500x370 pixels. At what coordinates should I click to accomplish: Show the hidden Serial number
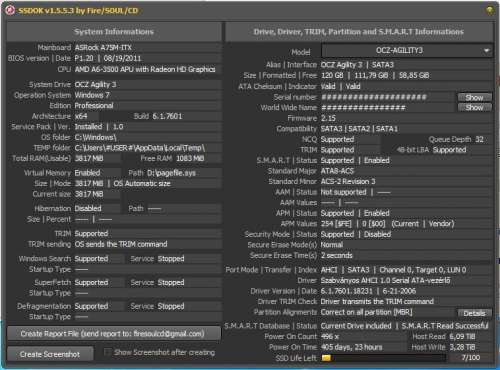tap(474, 97)
